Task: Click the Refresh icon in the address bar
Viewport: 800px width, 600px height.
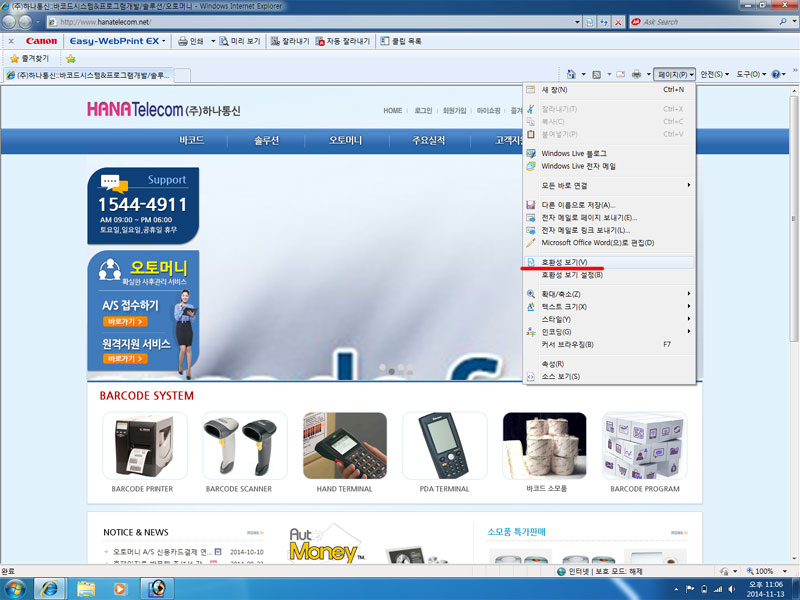Action: click(604, 22)
